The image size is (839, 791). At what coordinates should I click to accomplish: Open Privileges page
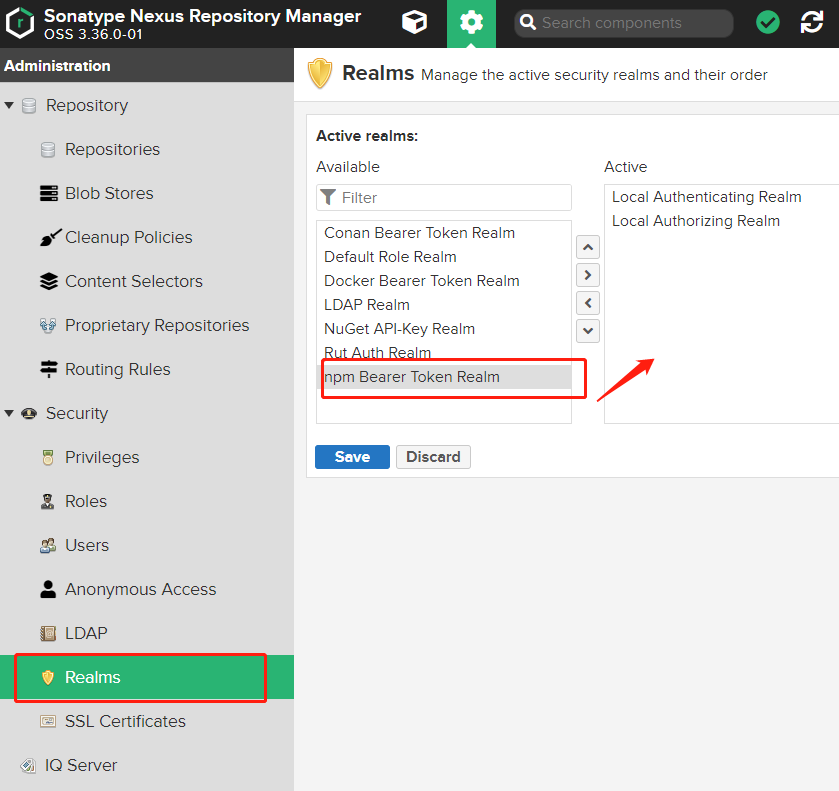(x=102, y=458)
